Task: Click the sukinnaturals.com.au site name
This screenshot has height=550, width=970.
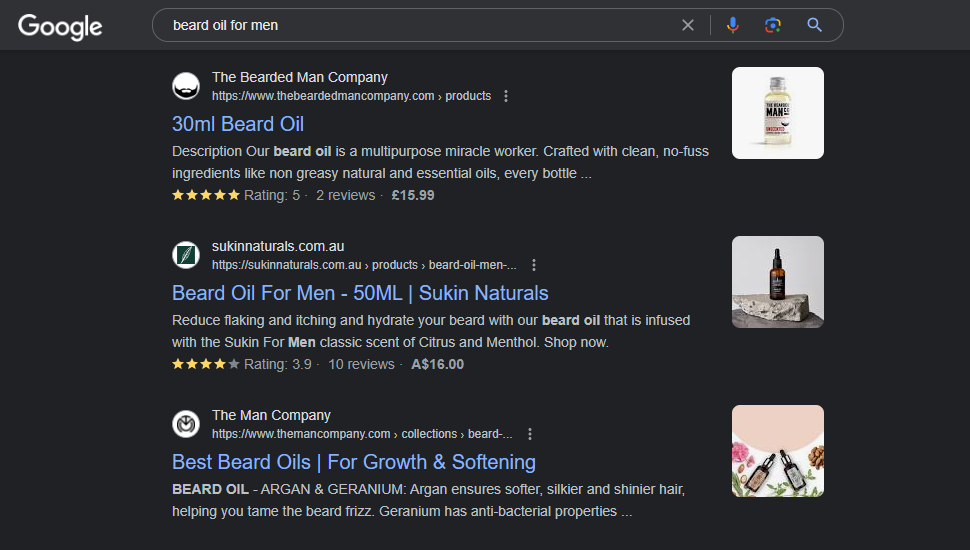Action: tap(278, 246)
